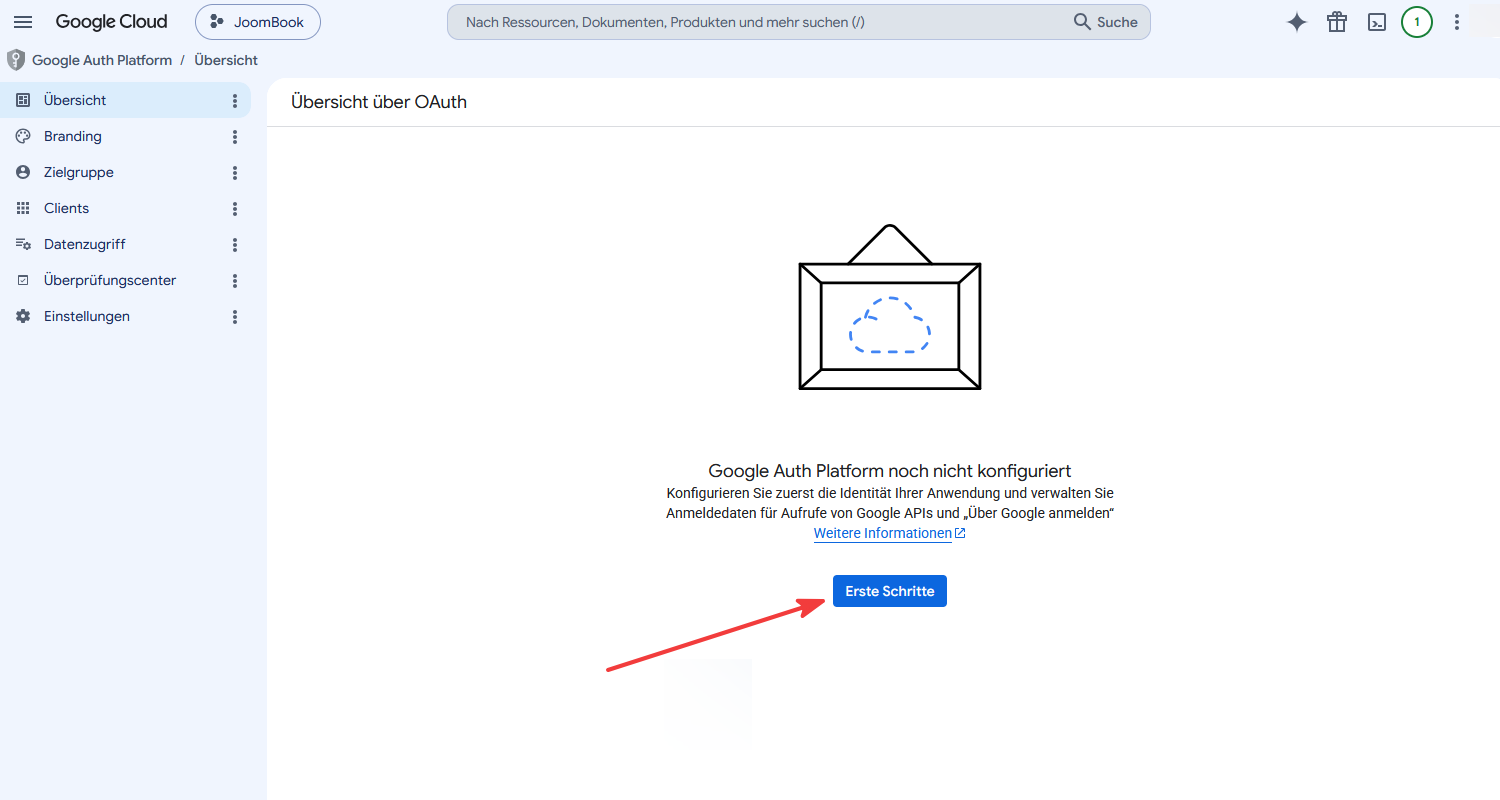Open the three-dot menu next to Übersicht
1500x800 pixels.
(235, 101)
